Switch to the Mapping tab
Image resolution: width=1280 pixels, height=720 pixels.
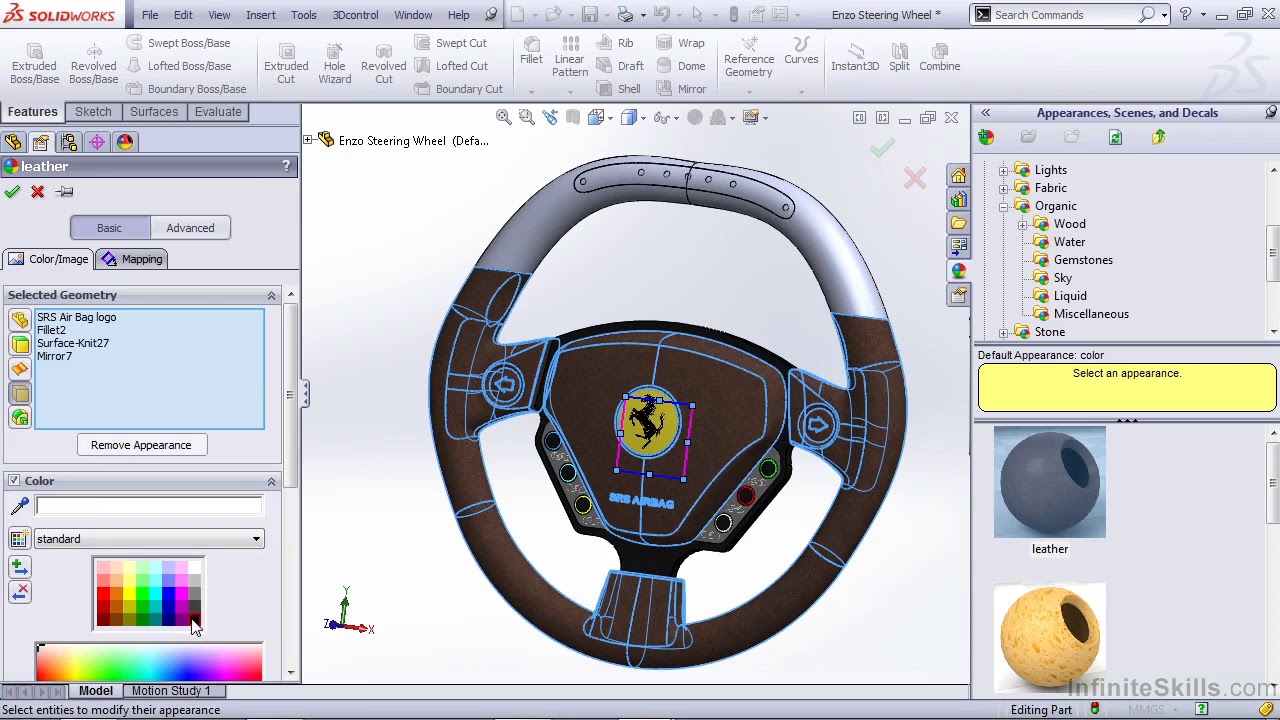tap(132, 259)
